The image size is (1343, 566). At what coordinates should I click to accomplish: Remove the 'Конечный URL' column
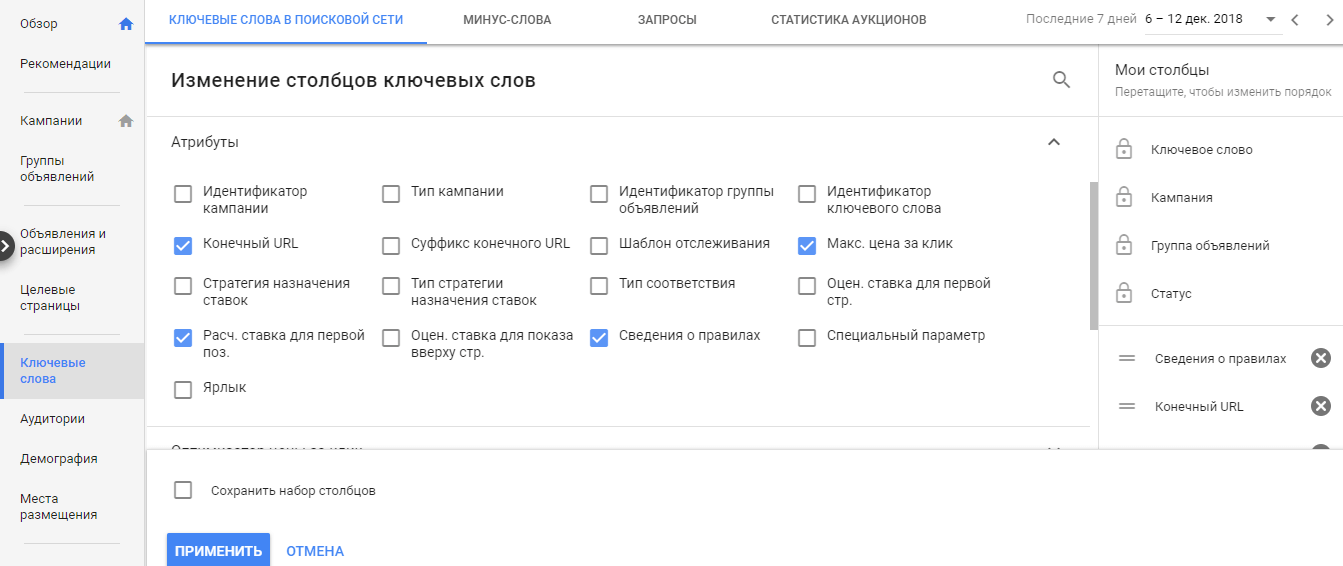click(1320, 406)
